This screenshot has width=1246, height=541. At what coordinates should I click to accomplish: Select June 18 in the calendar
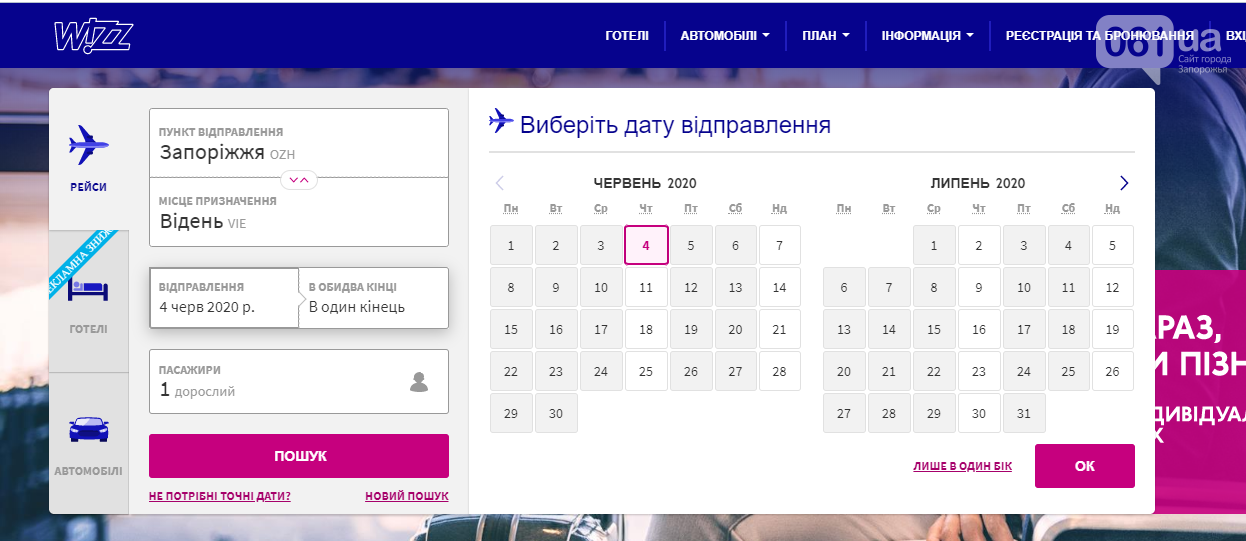click(646, 329)
